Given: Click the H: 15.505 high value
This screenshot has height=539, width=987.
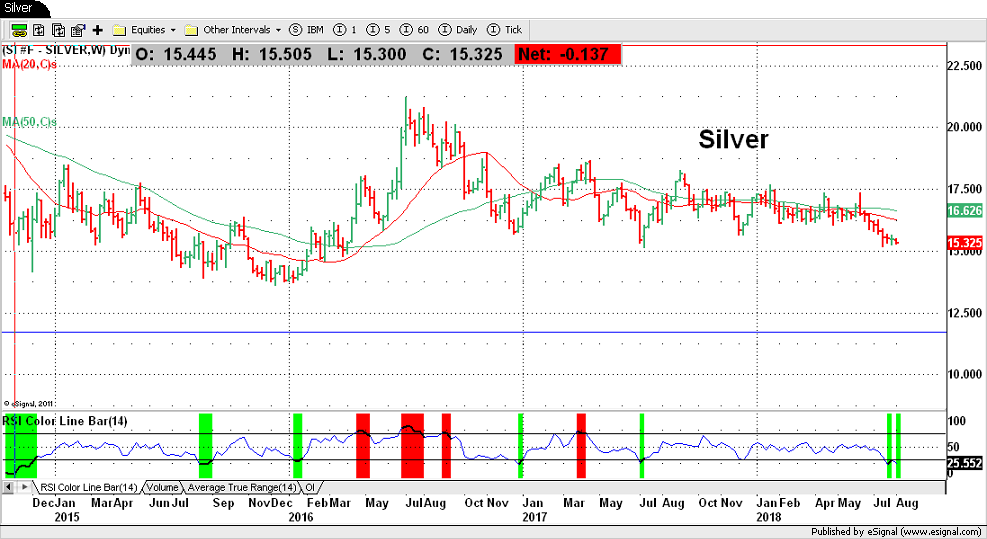Looking at the screenshot, I should point(272,54).
